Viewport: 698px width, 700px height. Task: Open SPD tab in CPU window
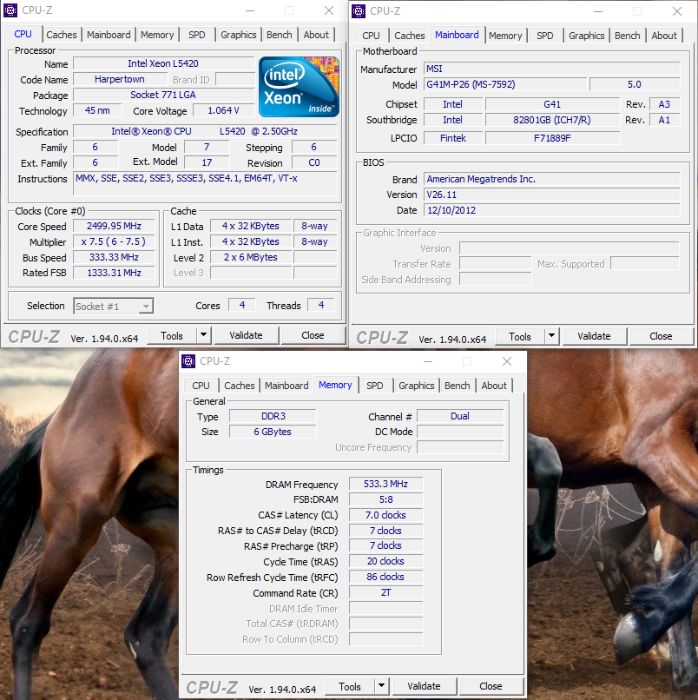pyautogui.click(x=197, y=35)
